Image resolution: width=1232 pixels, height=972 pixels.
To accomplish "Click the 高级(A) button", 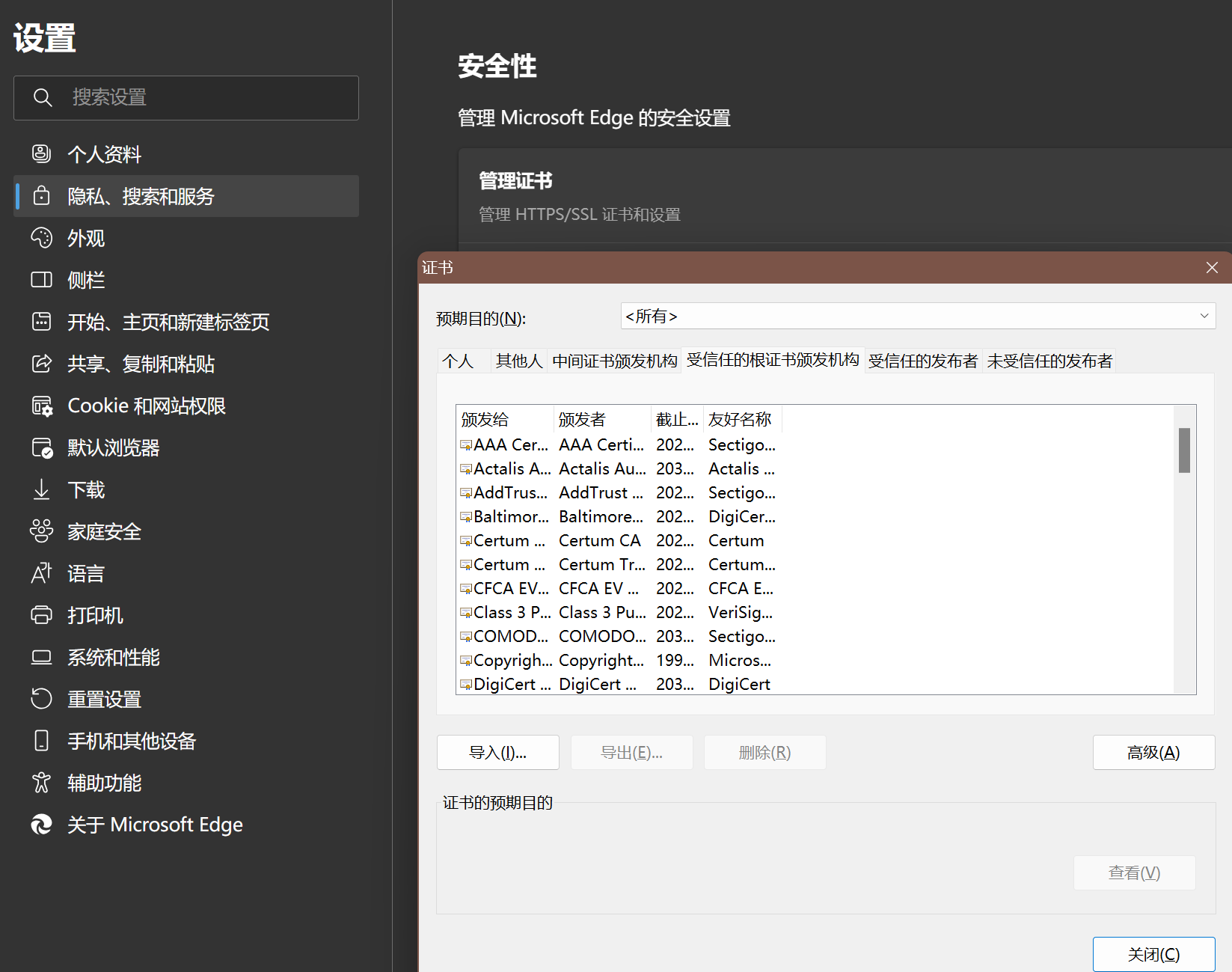I will pyautogui.click(x=1154, y=752).
